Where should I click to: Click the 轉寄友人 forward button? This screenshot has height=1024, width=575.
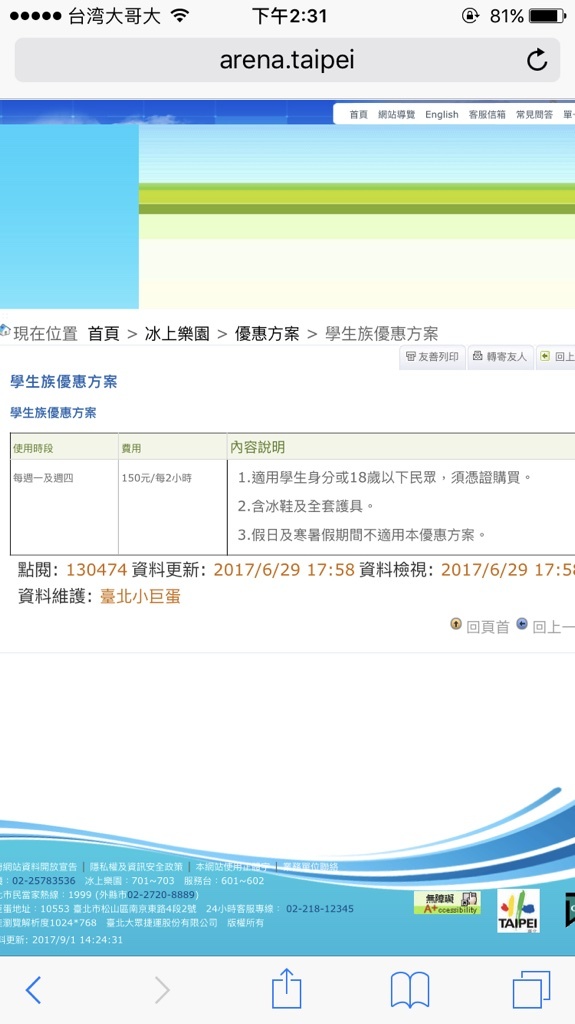click(500, 357)
